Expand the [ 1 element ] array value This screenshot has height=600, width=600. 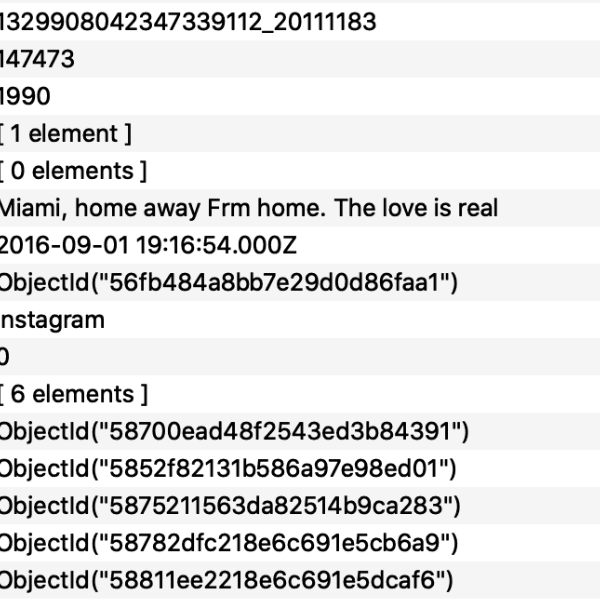coord(66,134)
